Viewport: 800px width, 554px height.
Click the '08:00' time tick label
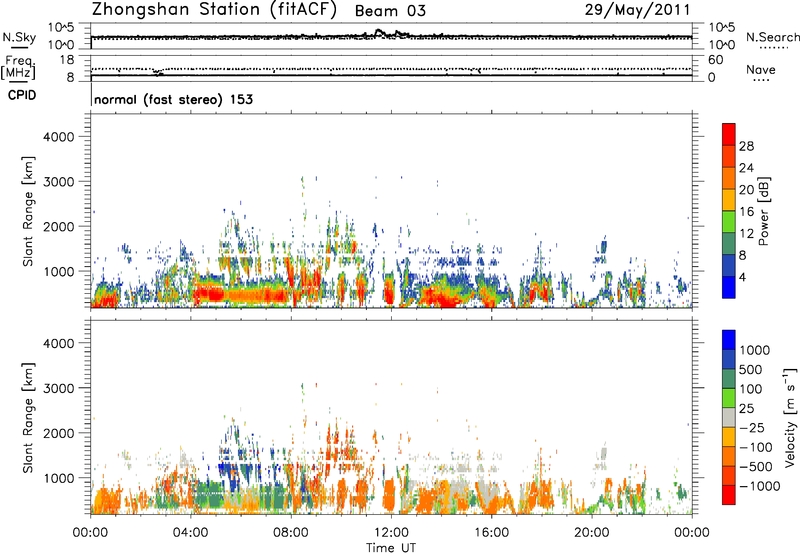[x=291, y=533]
